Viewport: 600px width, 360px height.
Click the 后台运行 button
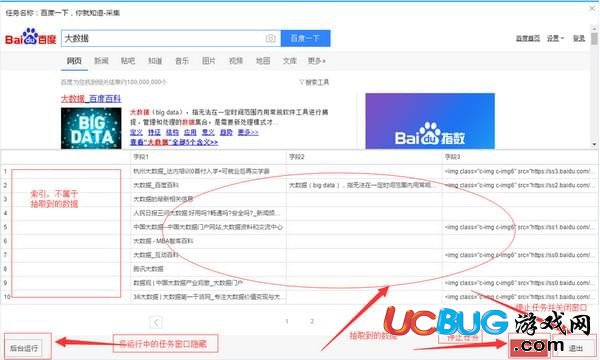point(24,348)
